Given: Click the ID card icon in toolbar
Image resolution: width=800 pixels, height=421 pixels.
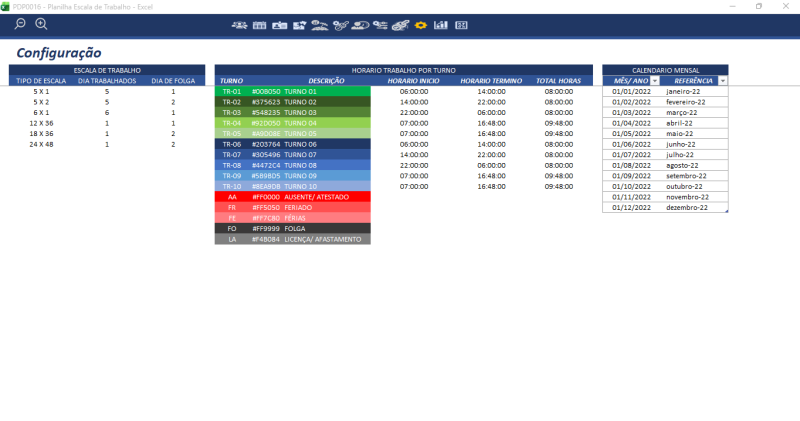Looking at the screenshot, I should [279, 24].
